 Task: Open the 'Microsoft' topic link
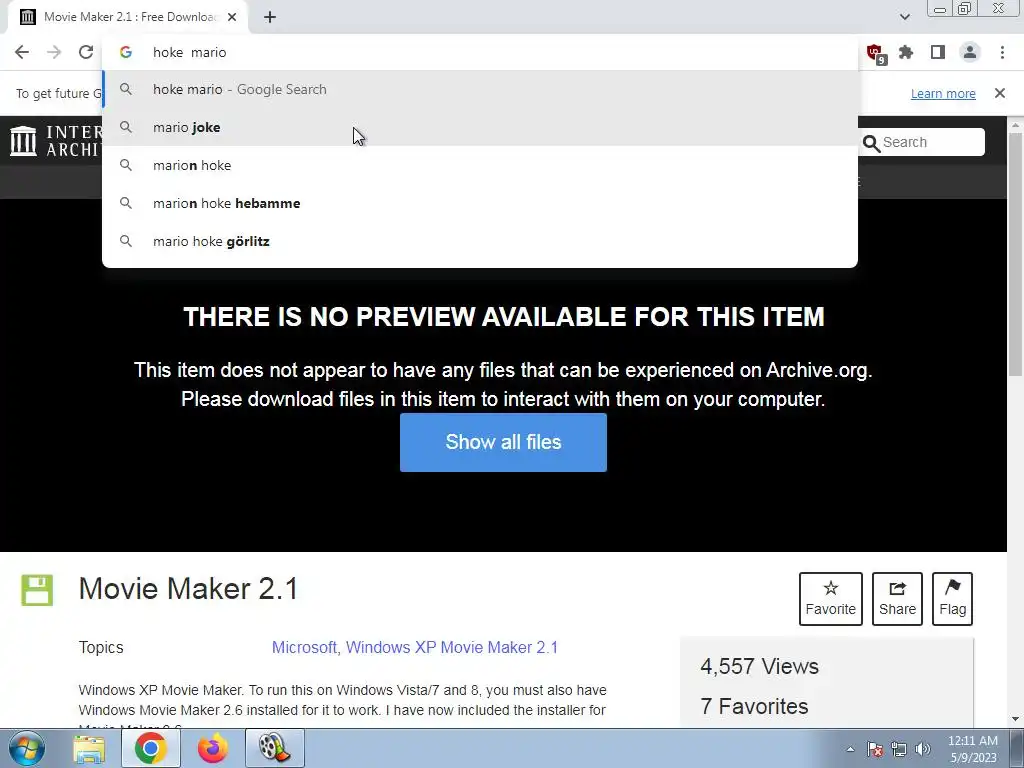303,647
